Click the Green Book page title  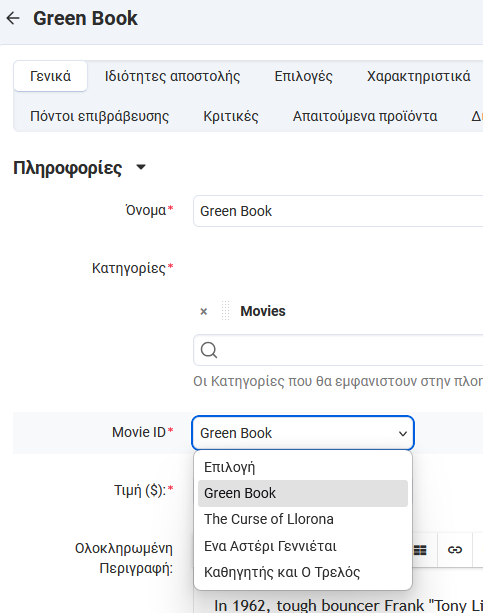85,18
